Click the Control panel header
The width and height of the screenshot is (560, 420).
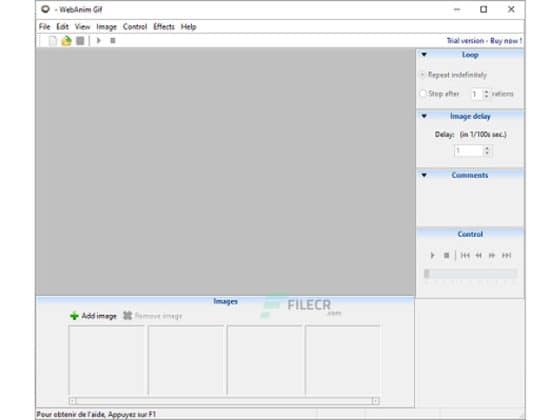click(470, 234)
